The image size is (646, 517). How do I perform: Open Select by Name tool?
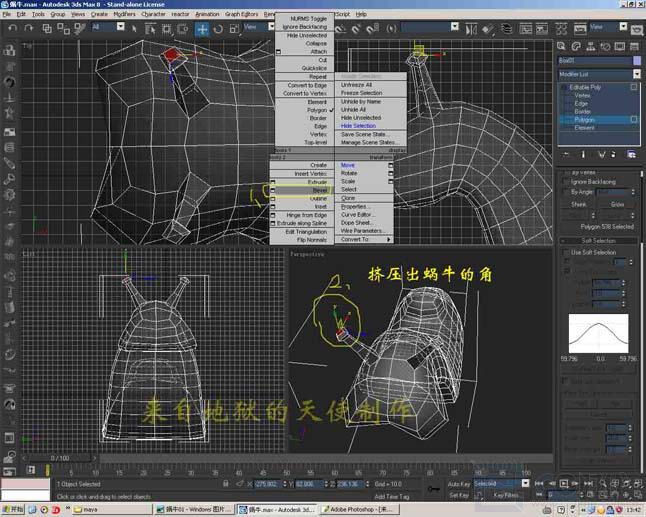click(150, 28)
